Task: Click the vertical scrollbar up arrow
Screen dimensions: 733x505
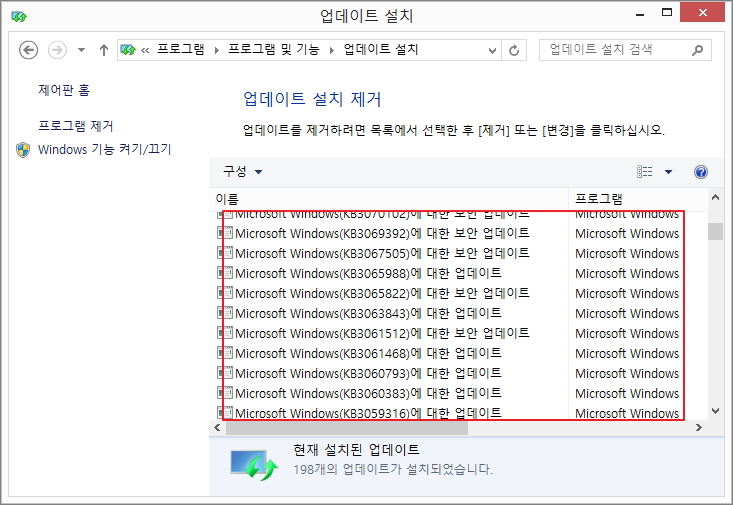Action: pyautogui.click(x=715, y=197)
